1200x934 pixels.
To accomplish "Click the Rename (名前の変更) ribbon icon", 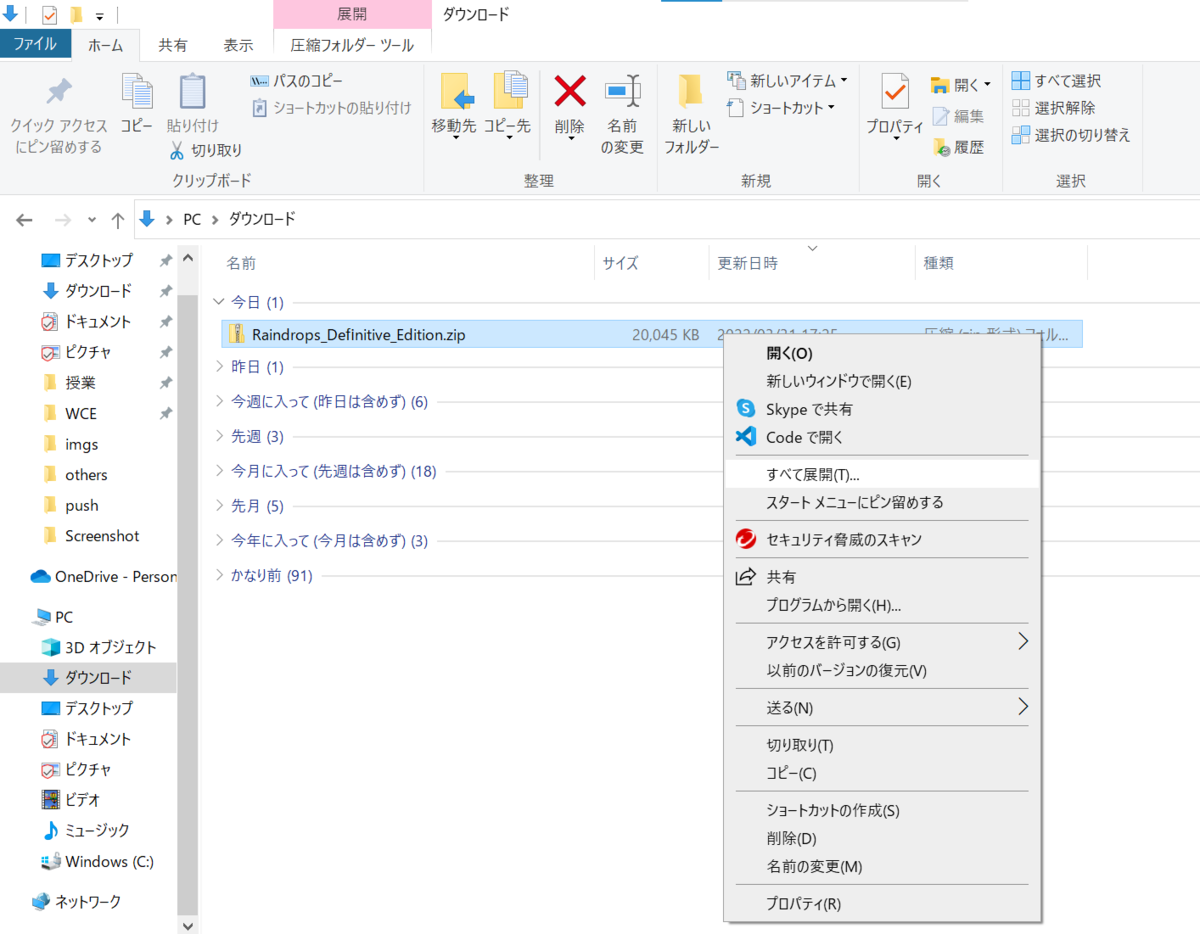I will 622,92.
